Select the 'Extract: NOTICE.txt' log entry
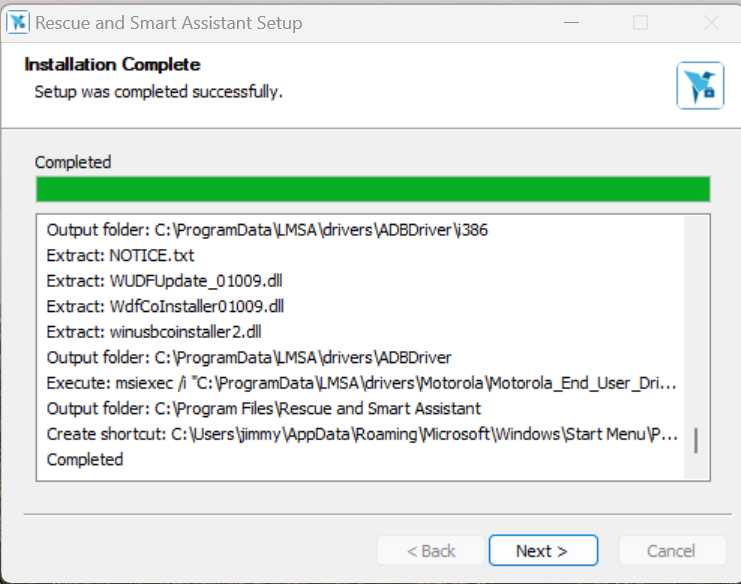Image resolution: width=741 pixels, height=584 pixels. 120,255
